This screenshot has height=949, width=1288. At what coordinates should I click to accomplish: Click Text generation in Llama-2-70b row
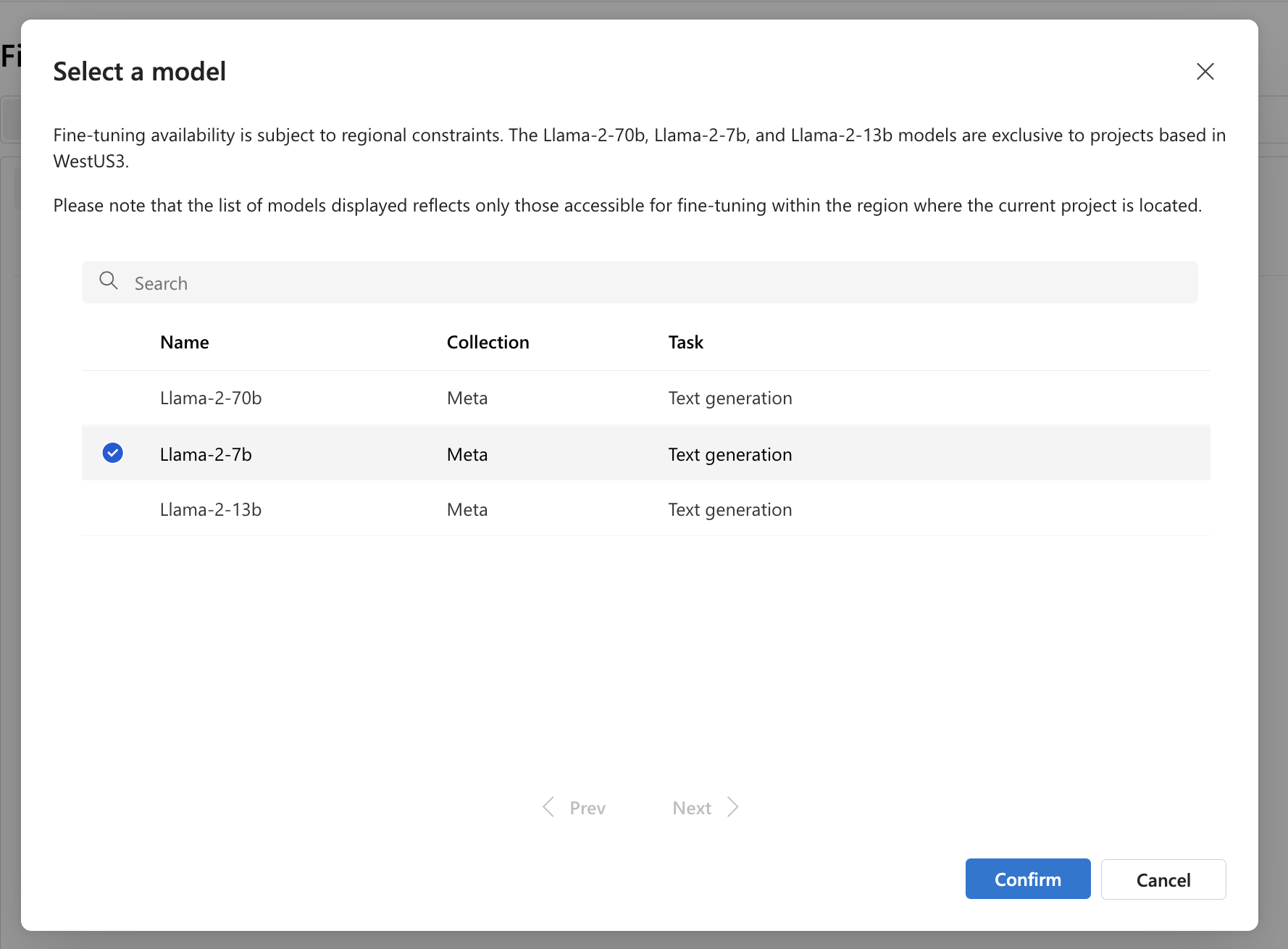pos(730,398)
